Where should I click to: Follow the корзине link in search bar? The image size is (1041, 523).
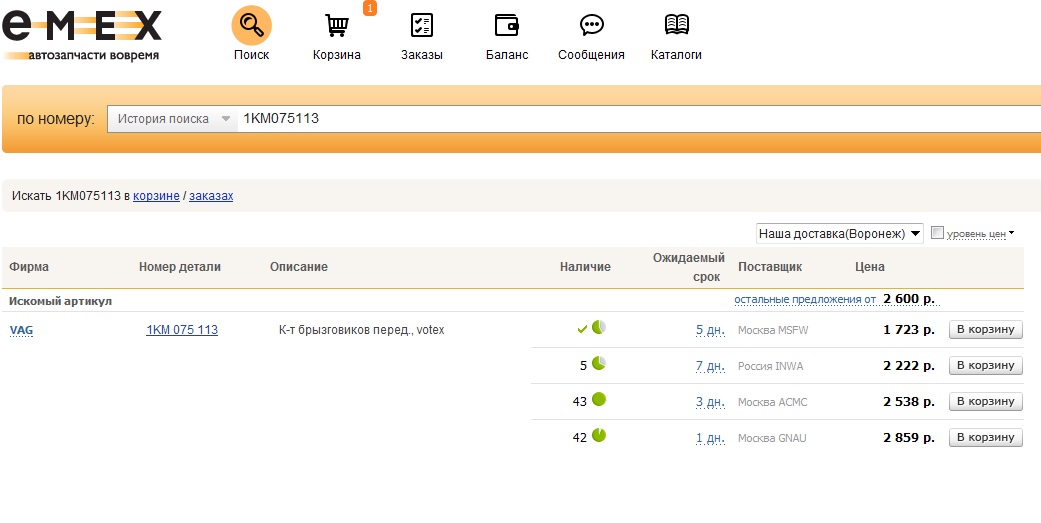[x=156, y=196]
